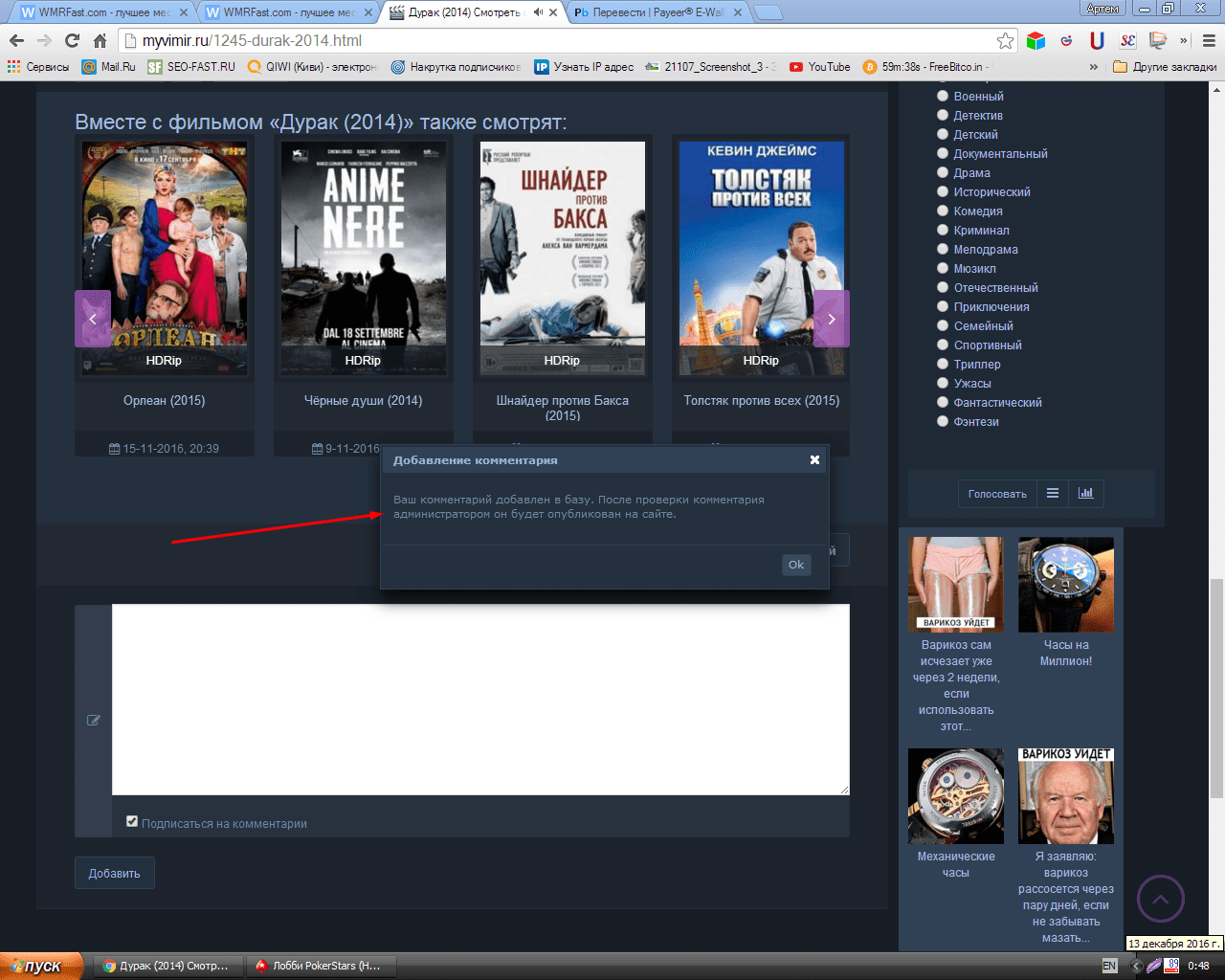Open Шнайдер против Бакса poster
This screenshot has width=1225, height=980.
click(563, 257)
